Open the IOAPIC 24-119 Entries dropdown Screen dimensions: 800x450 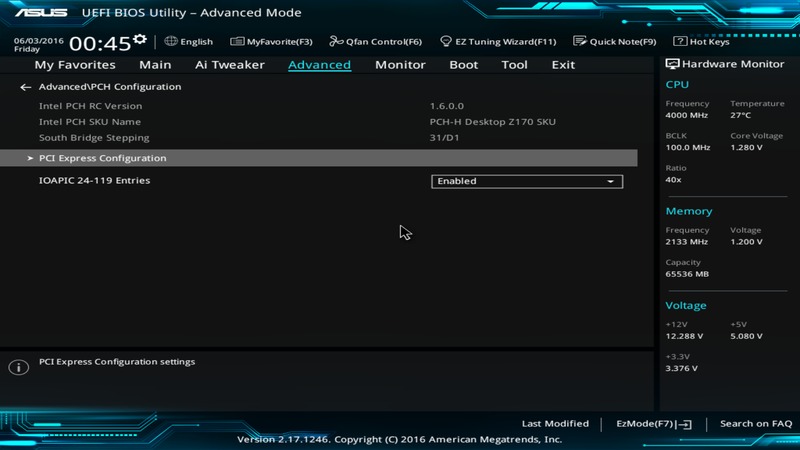coord(526,181)
